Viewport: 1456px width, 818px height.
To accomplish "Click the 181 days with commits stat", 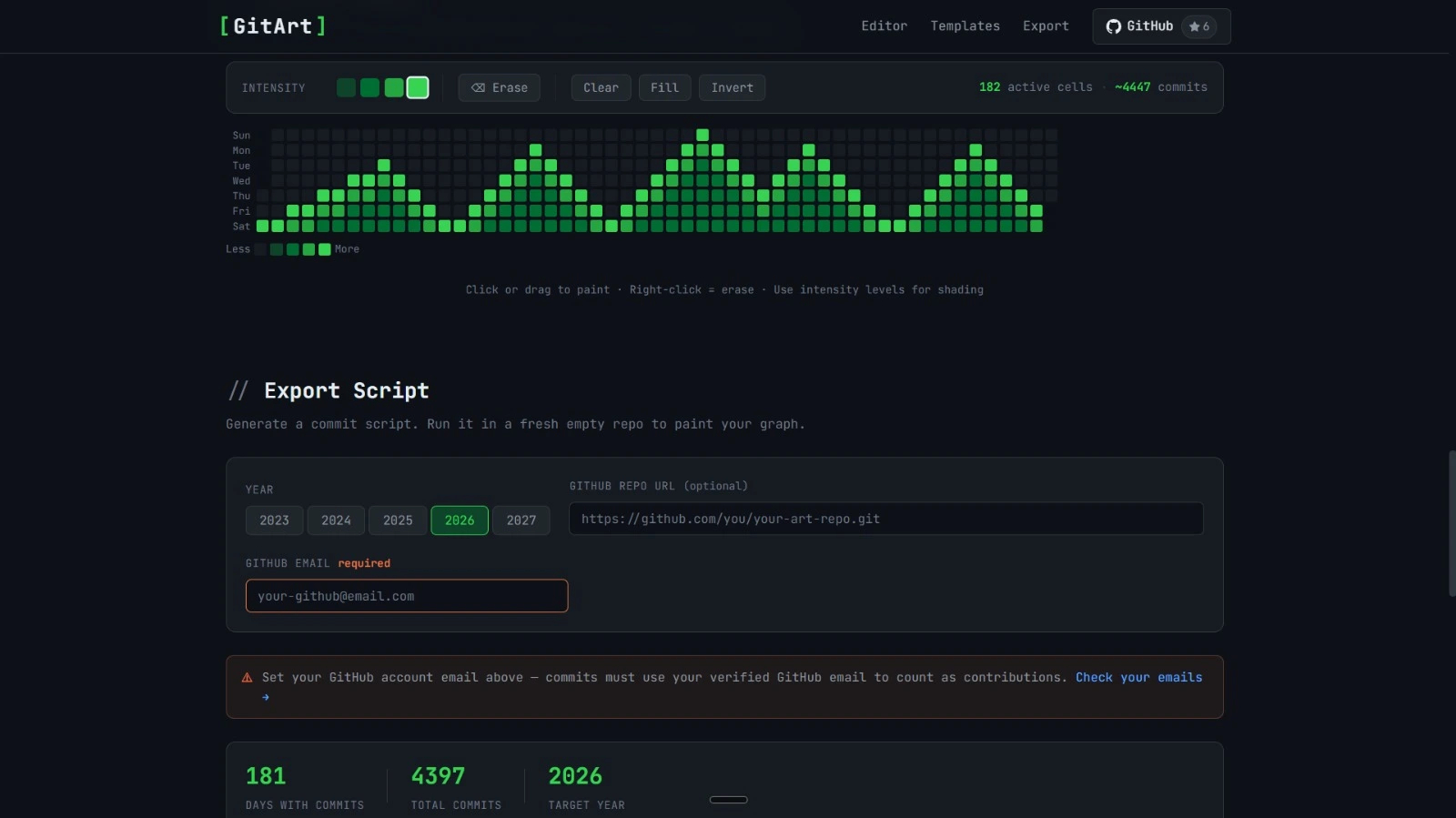I will click(x=305, y=787).
